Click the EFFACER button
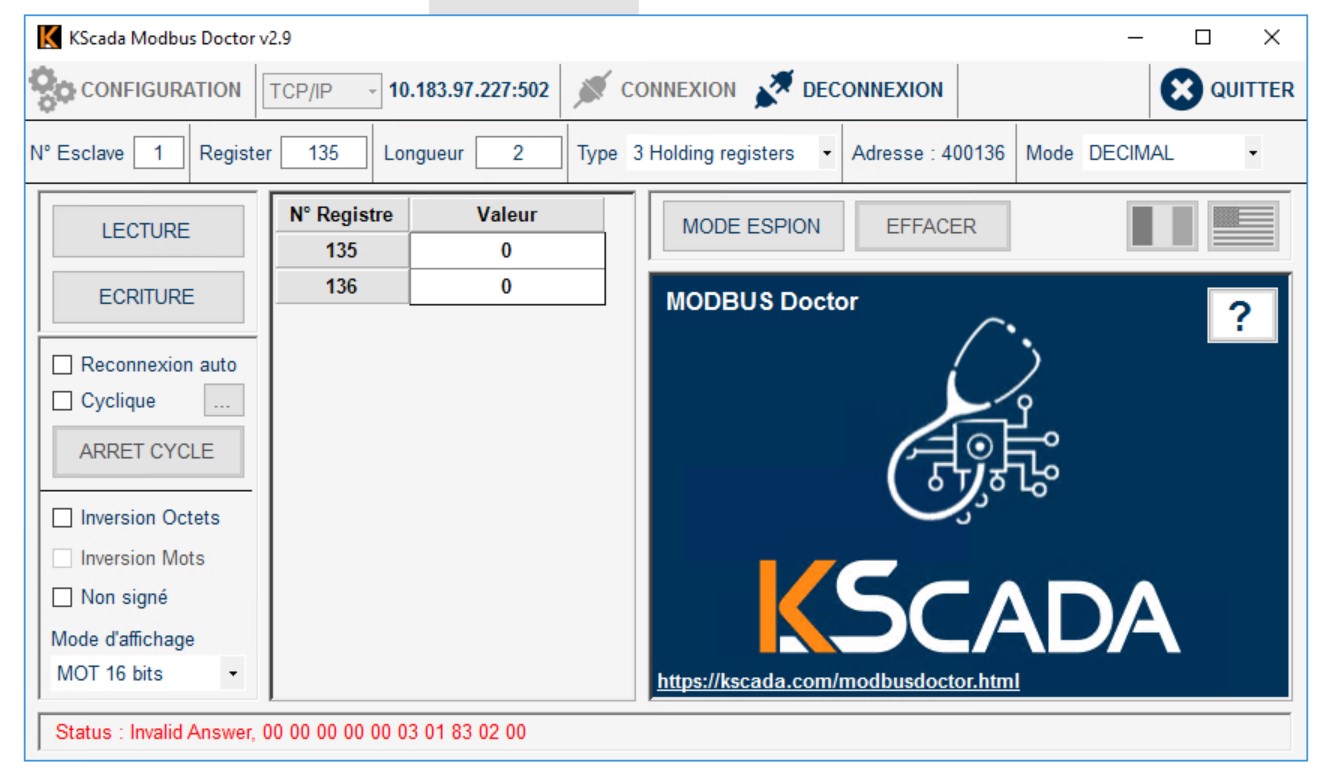Viewport: 1339px width, 774px height. click(x=931, y=226)
